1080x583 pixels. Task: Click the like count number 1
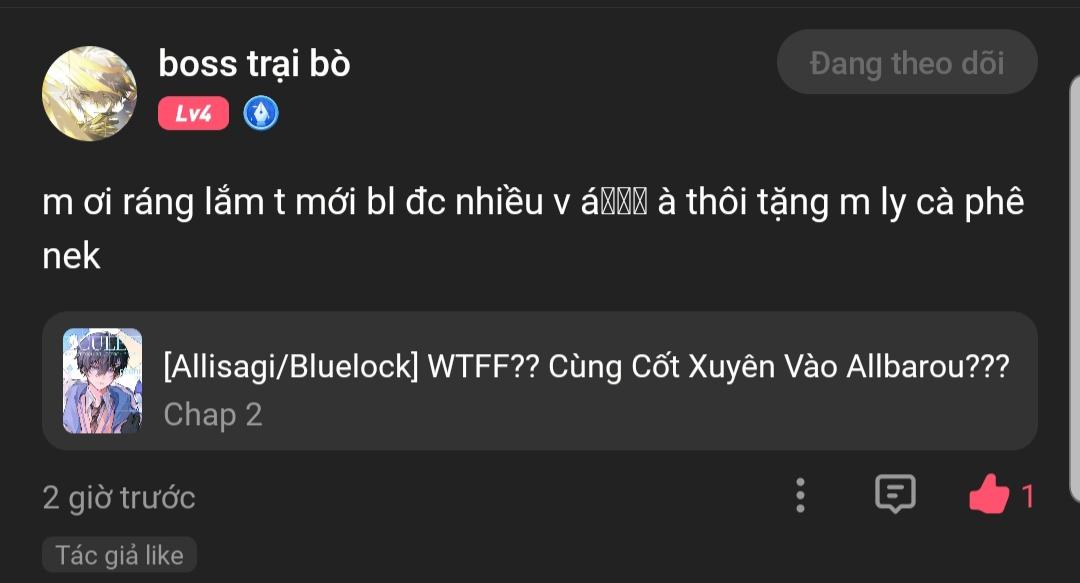pos(1028,496)
